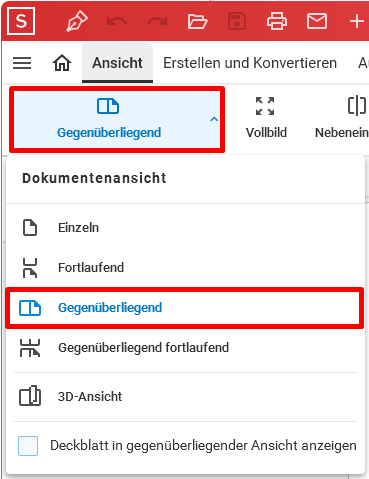The width and height of the screenshot is (369, 479).
Task: Print document with the printer icon
Action: click(277, 22)
